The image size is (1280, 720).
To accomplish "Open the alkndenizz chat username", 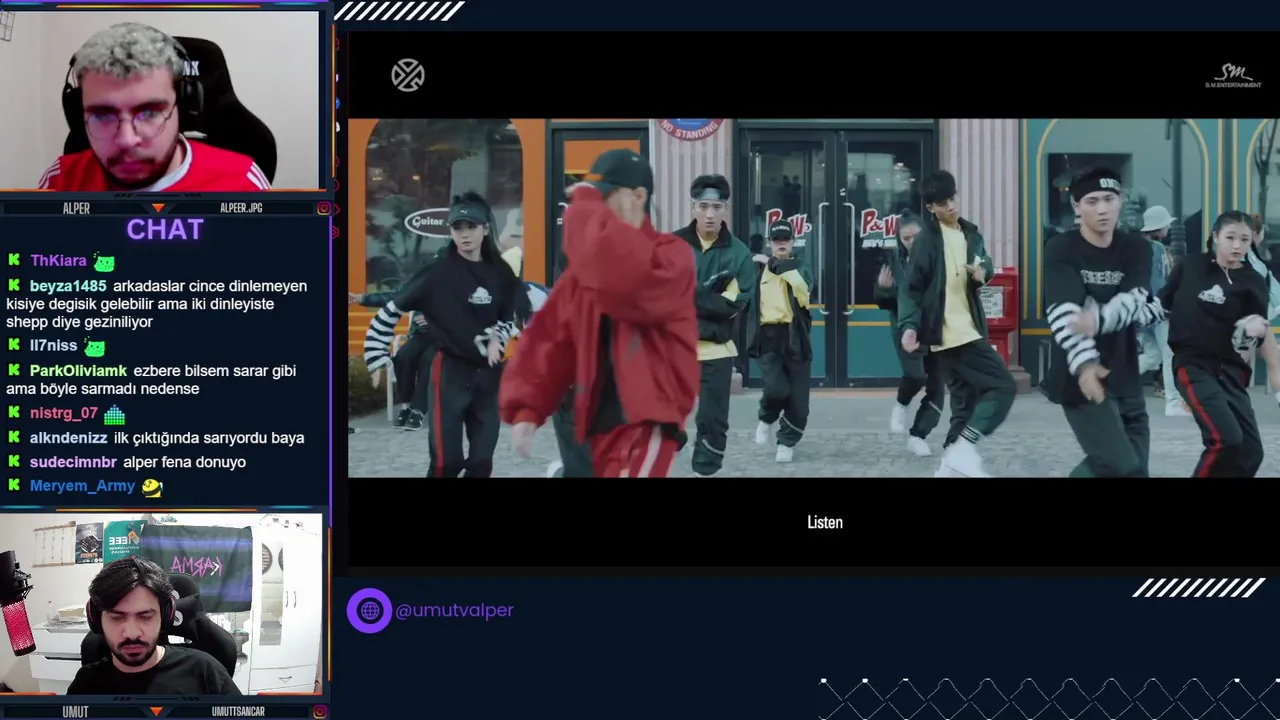I will tap(68, 437).
